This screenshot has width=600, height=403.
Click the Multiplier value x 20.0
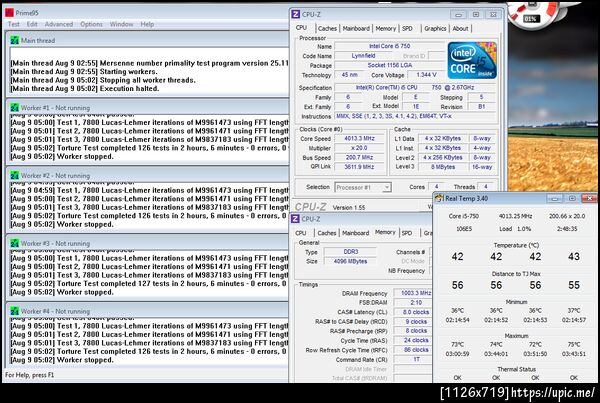click(x=359, y=148)
